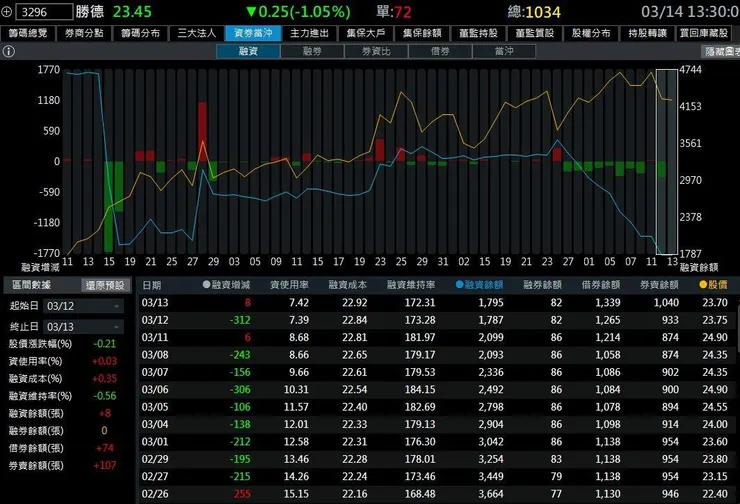Click the 日期 column header
This screenshot has width=740, height=504.
(152, 285)
